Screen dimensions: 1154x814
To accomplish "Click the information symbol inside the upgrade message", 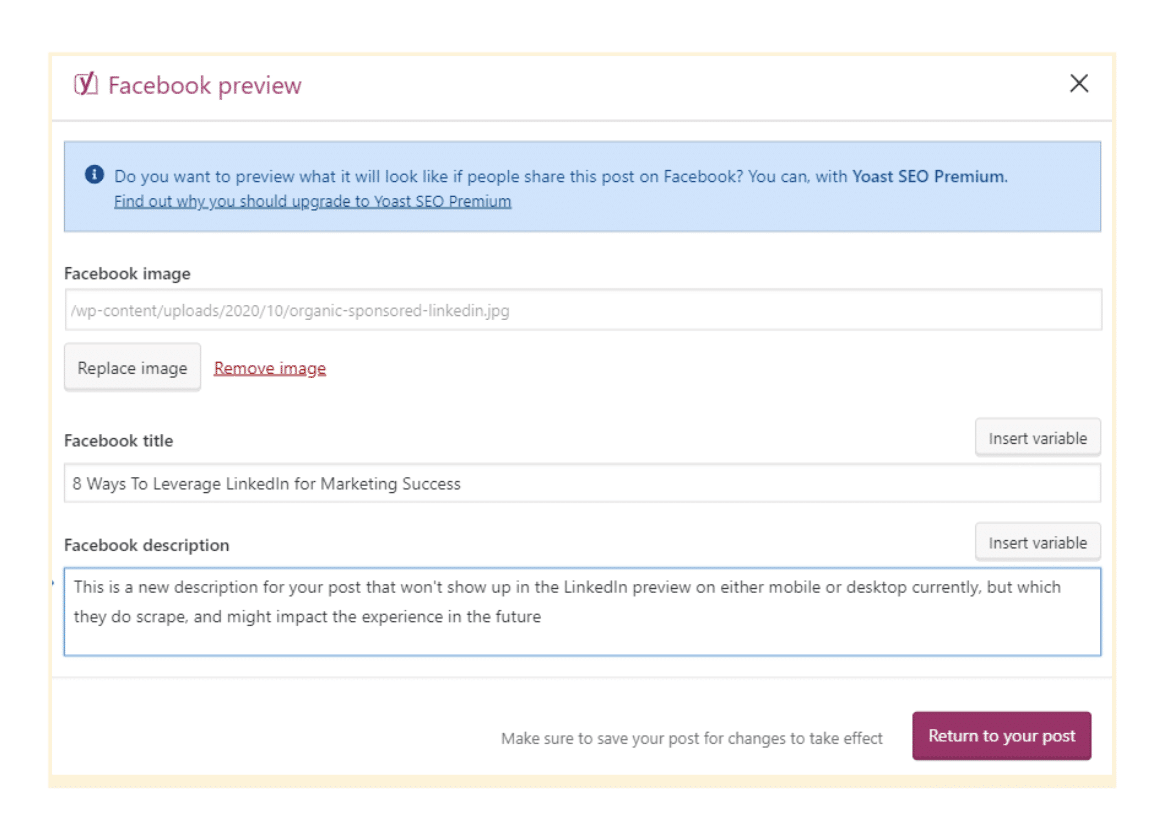I will coord(93,176).
